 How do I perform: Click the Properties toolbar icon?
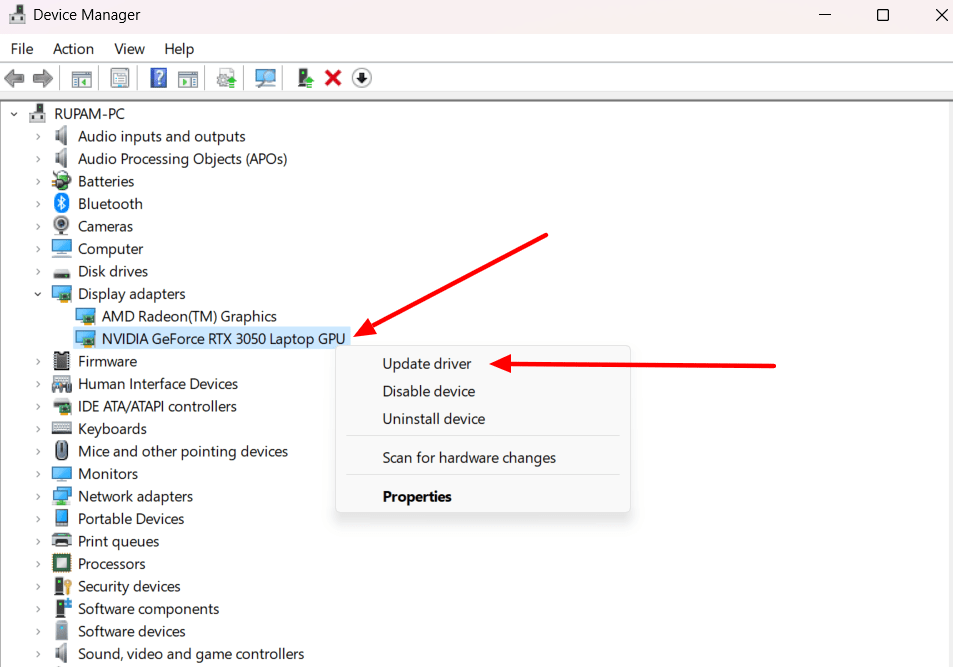coord(120,78)
